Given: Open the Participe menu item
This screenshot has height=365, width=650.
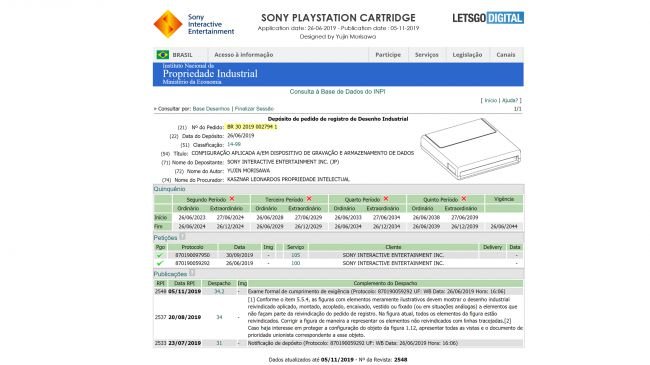Looking at the screenshot, I should pos(388,55).
